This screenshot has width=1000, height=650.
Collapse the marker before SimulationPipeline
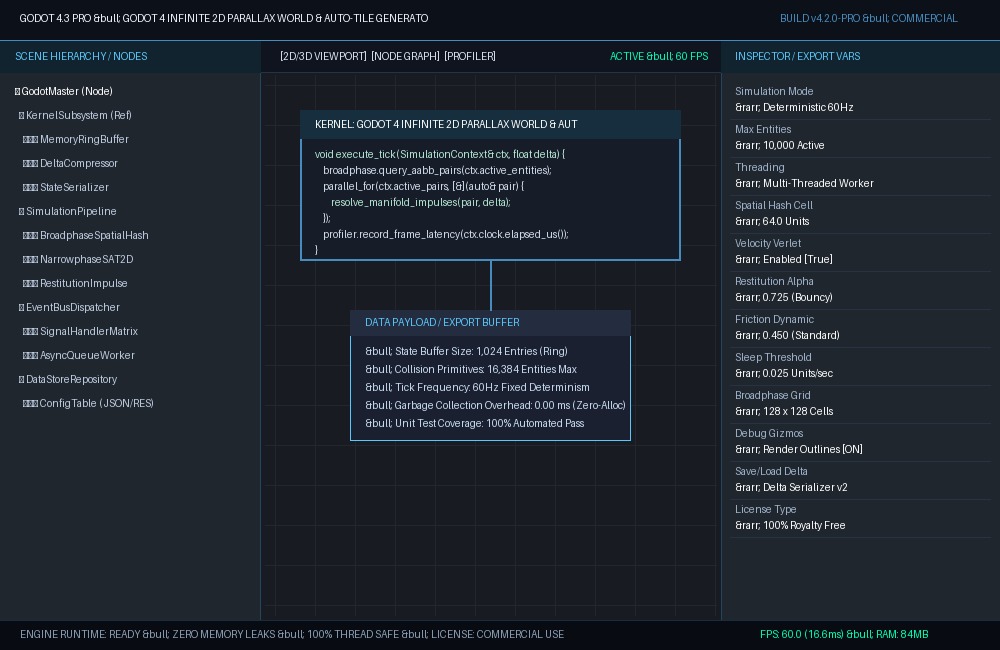pyautogui.click(x=22, y=211)
